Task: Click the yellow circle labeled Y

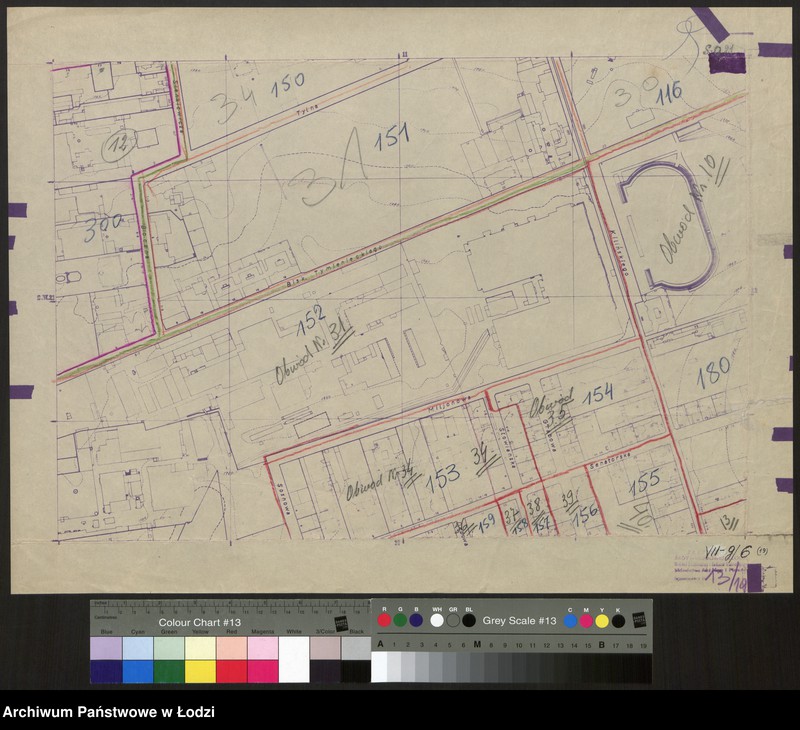Action: coord(602,621)
